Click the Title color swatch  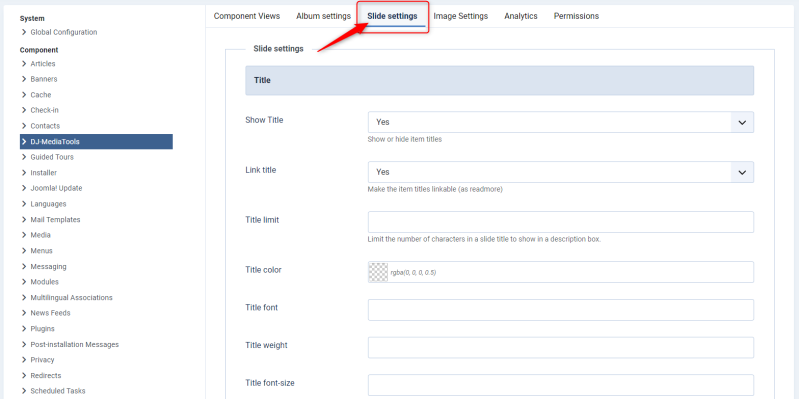(378, 272)
